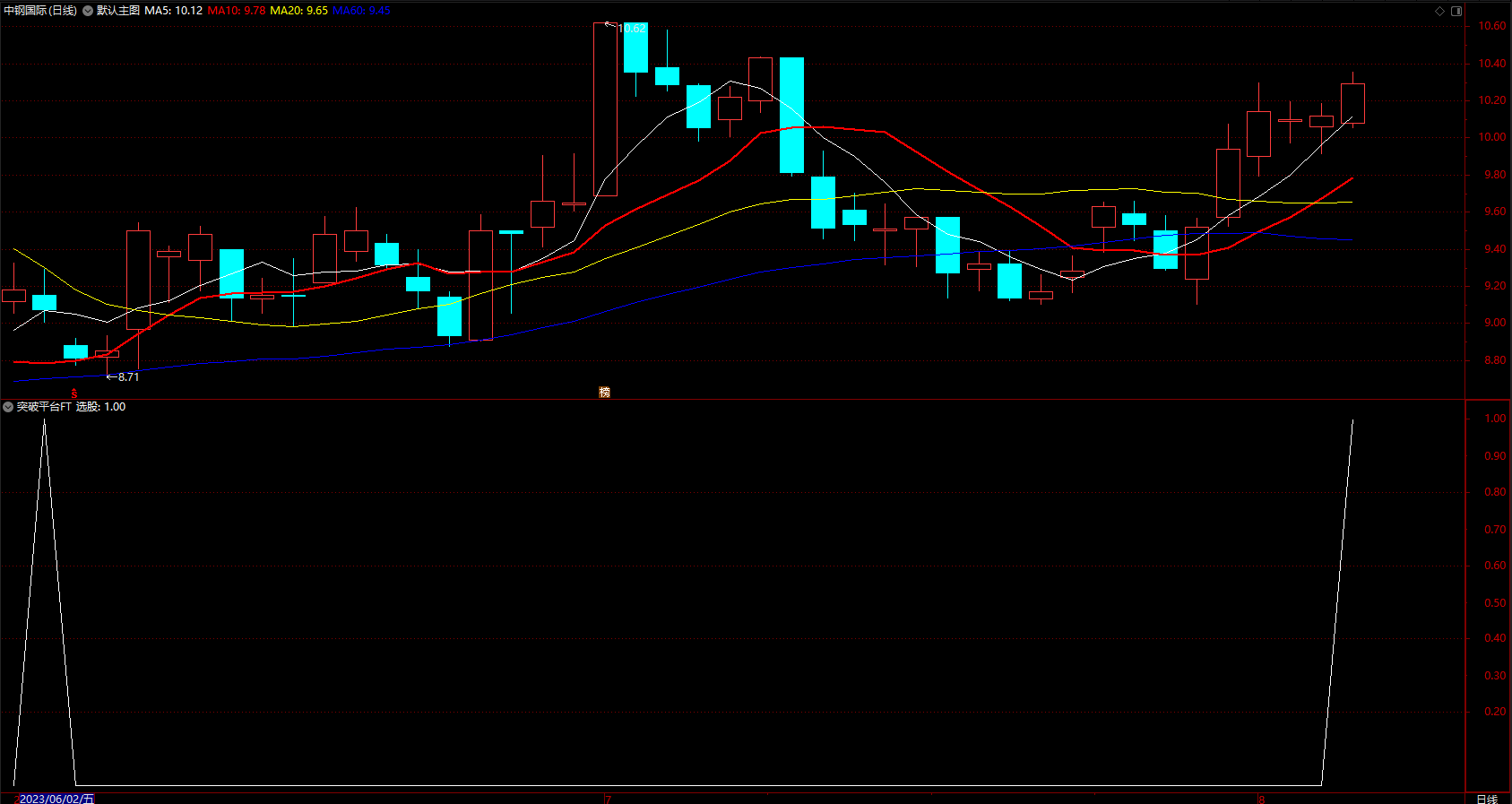
Task: Click the yellow MA20: 9.65 label
Action: 299,11
